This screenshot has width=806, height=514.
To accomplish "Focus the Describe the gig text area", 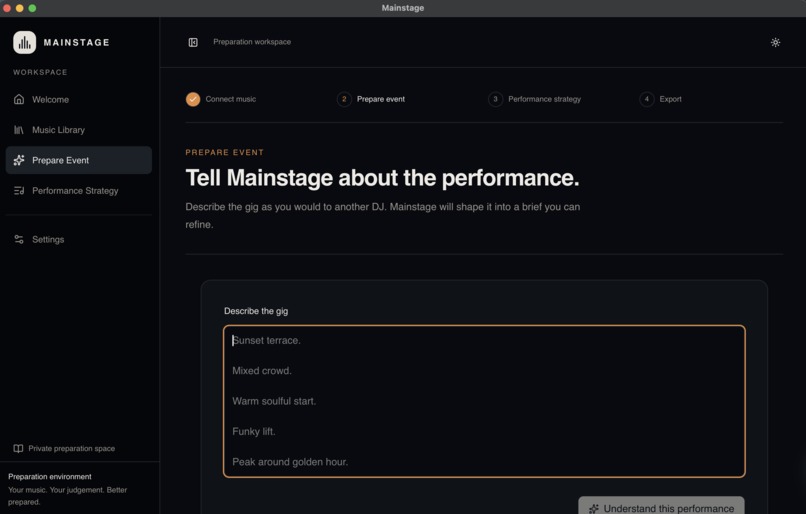I will pyautogui.click(x=484, y=401).
